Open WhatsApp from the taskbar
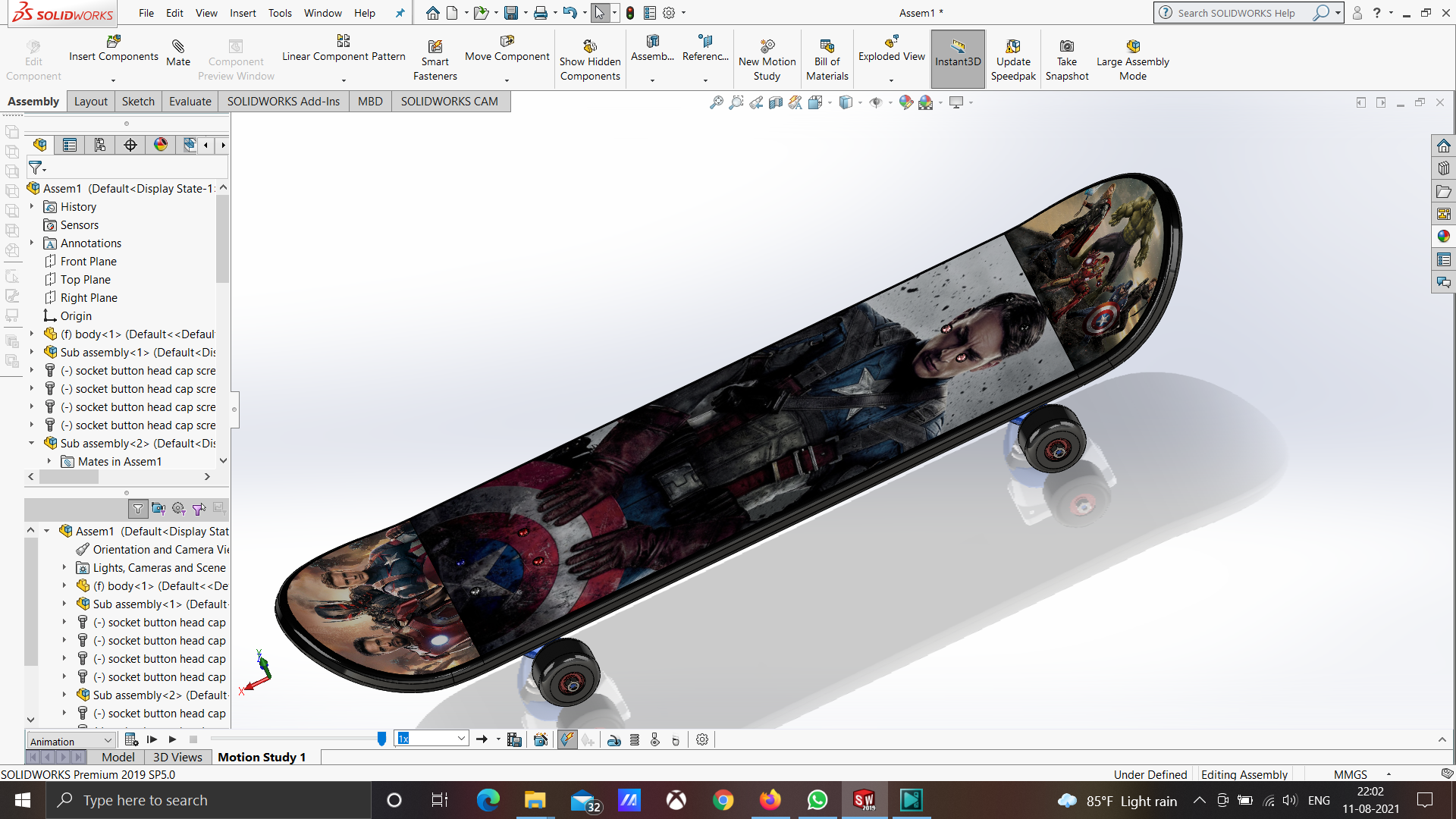The image size is (1456, 819). point(817,800)
